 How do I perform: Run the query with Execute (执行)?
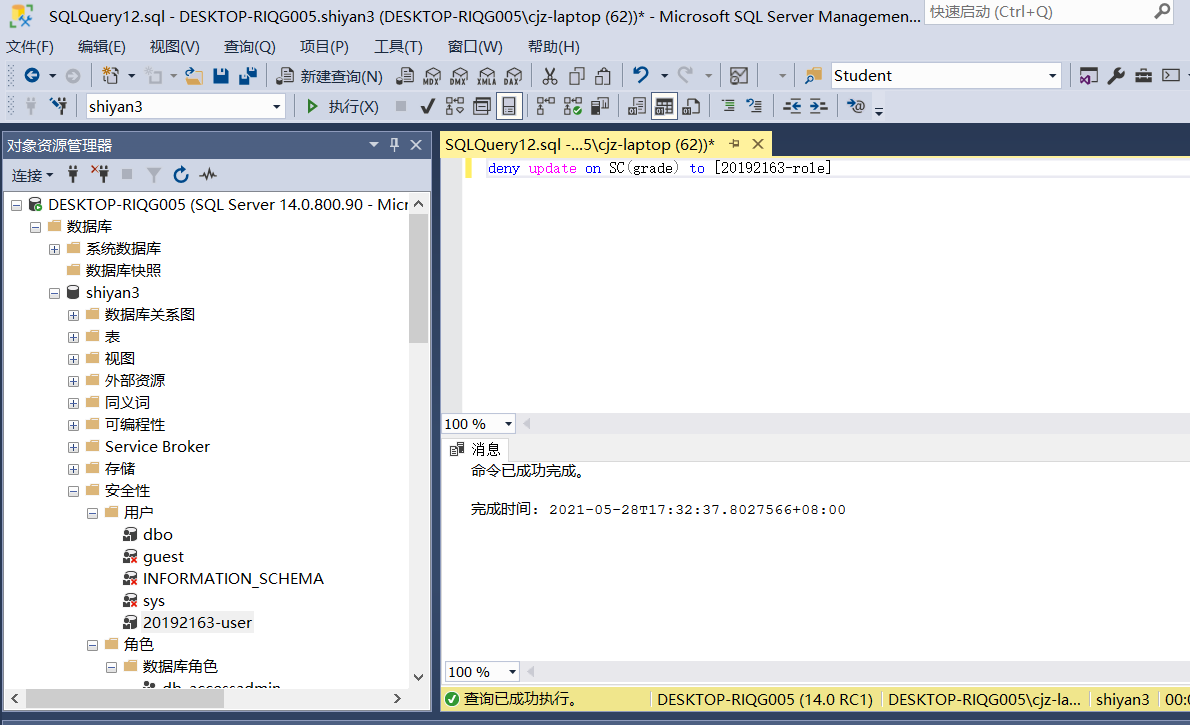click(x=342, y=106)
